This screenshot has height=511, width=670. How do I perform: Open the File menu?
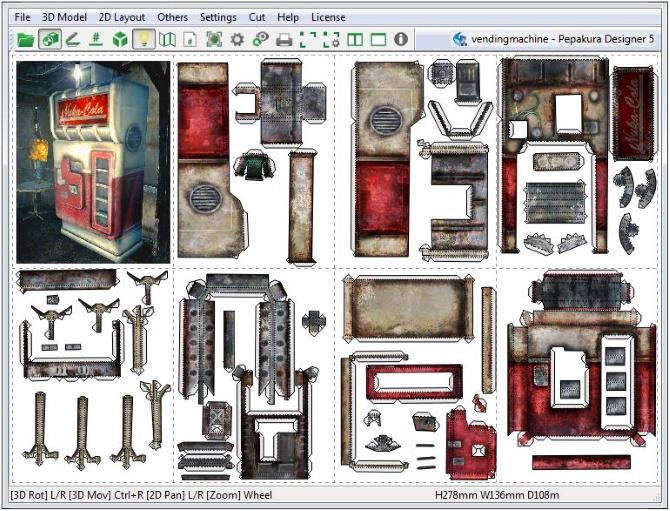(22, 18)
